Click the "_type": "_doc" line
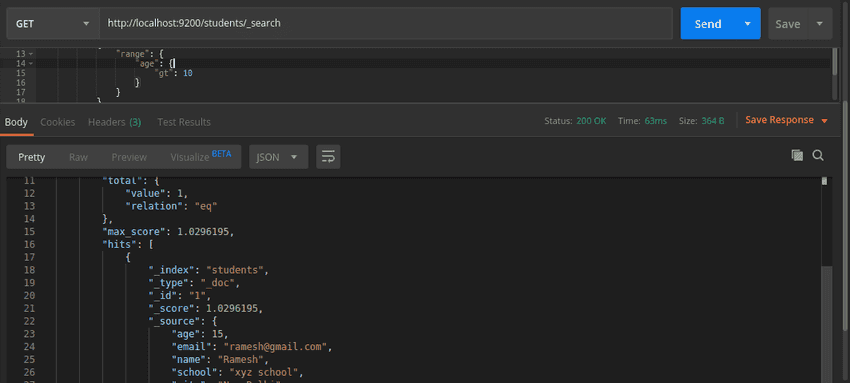This screenshot has width=850, height=383. click(194, 283)
